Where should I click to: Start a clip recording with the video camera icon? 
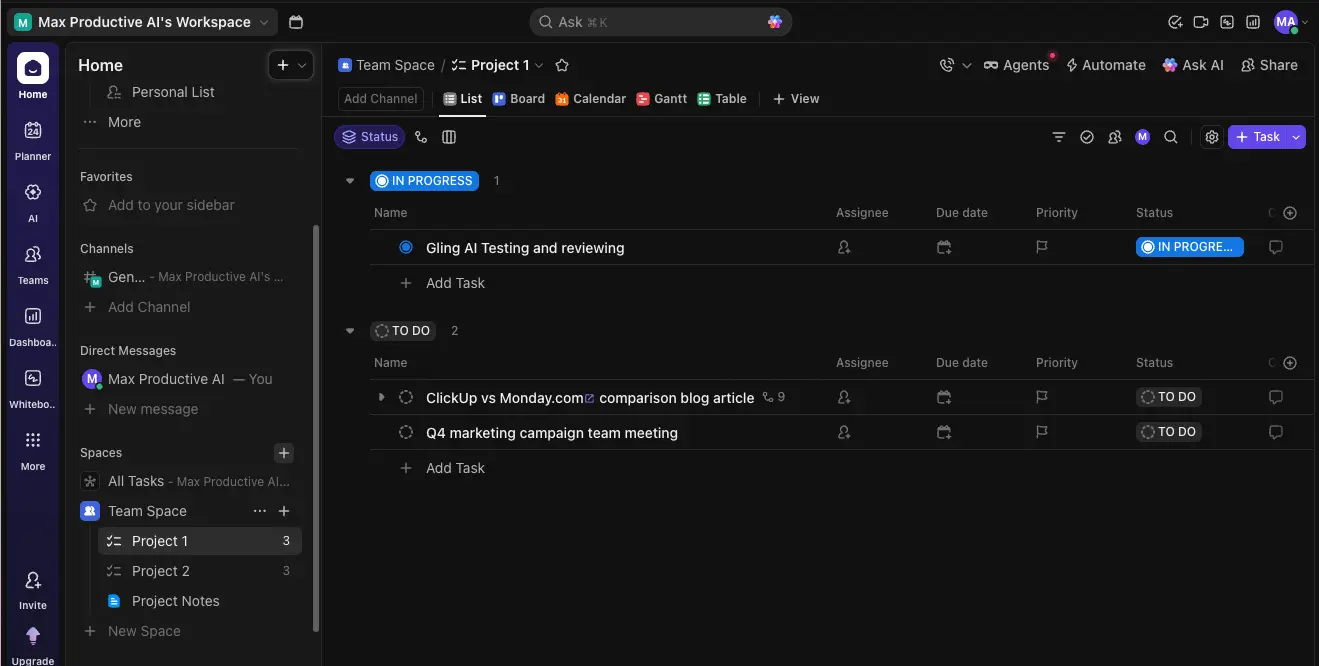pyautogui.click(x=1201, y=21)
